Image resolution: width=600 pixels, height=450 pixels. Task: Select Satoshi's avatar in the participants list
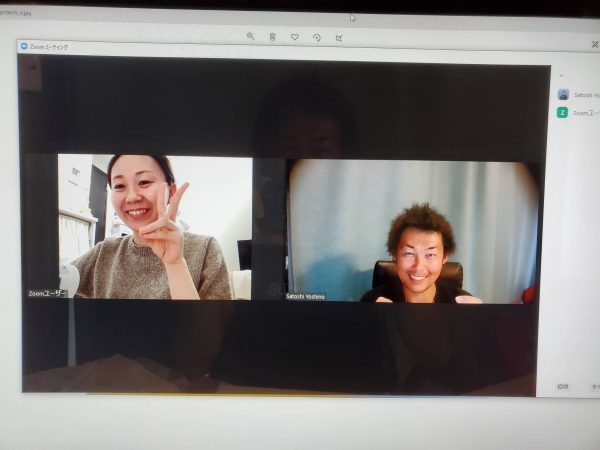coord(563,95)
